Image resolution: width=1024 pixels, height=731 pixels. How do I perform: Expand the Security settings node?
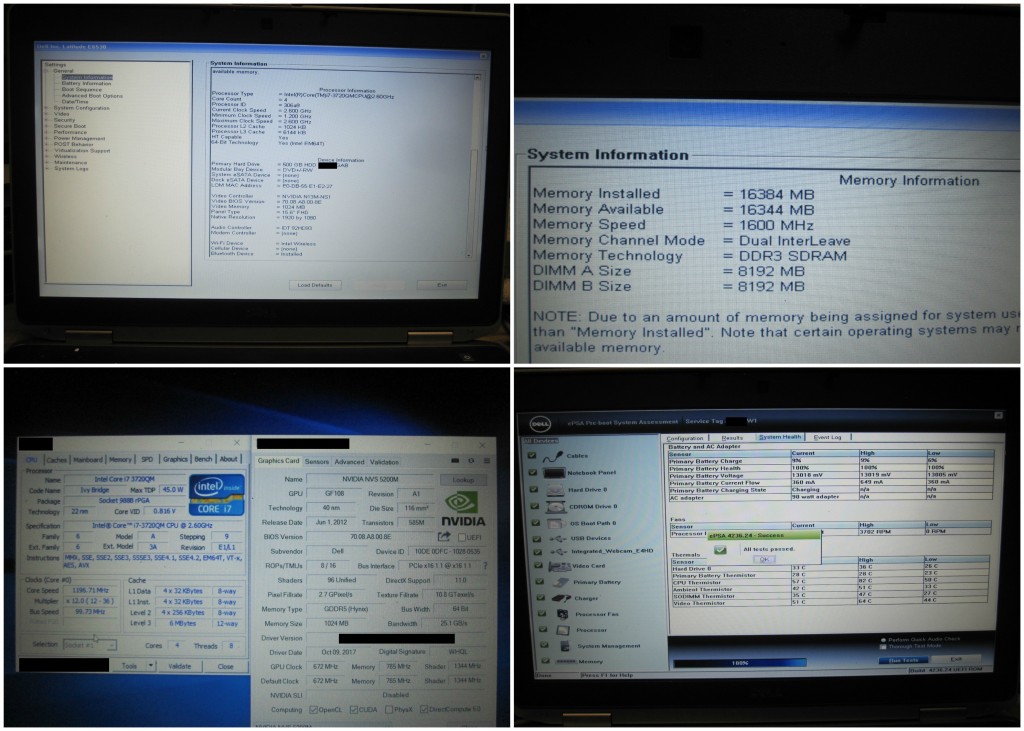pyautogui.click(x=48, y=120)
